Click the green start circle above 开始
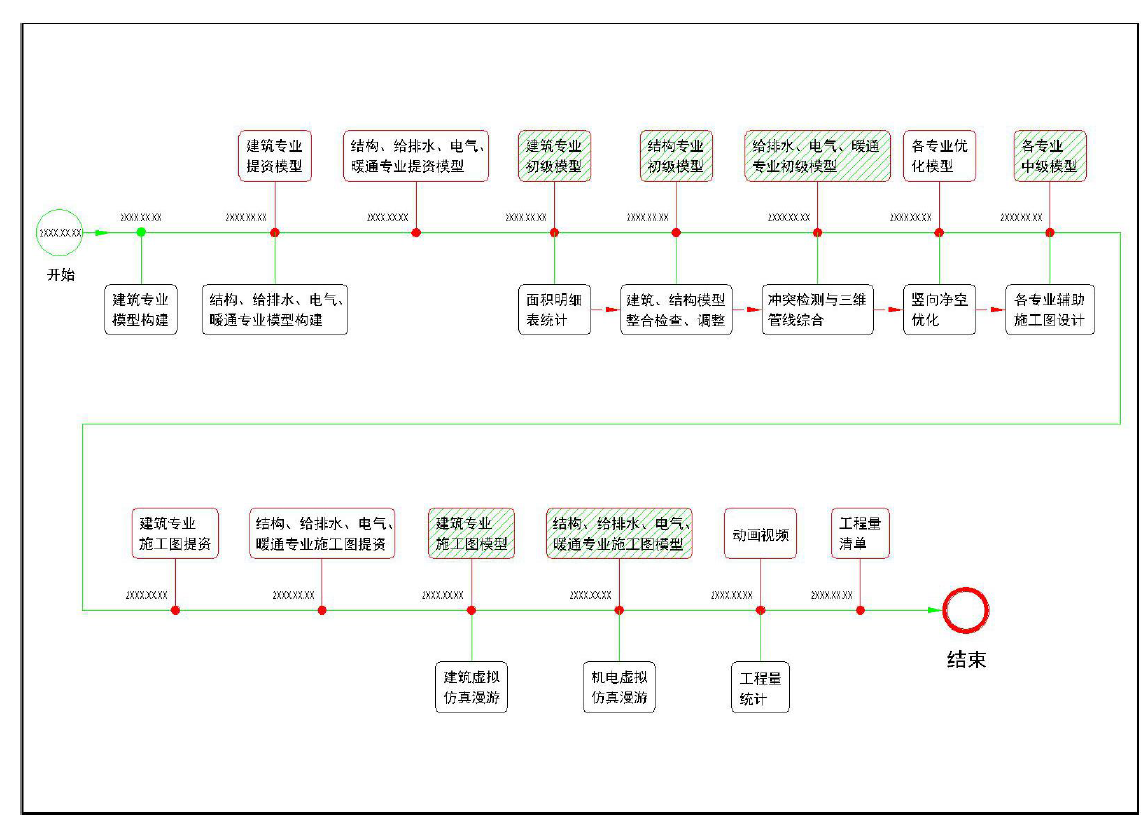The image size is (1147, 817). tap(59, 233)
